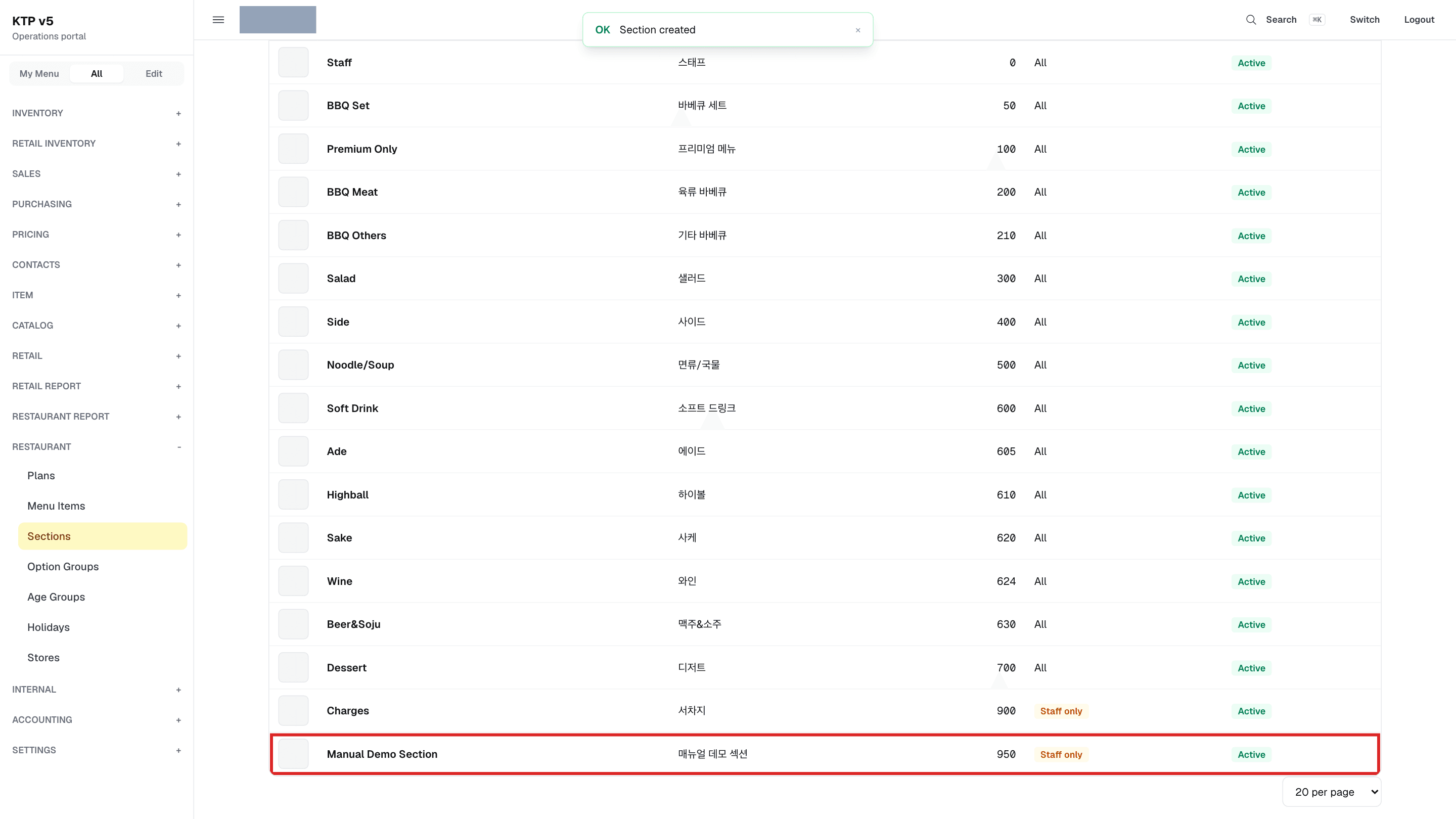Open Plans under Restaurant

[102, 476]
